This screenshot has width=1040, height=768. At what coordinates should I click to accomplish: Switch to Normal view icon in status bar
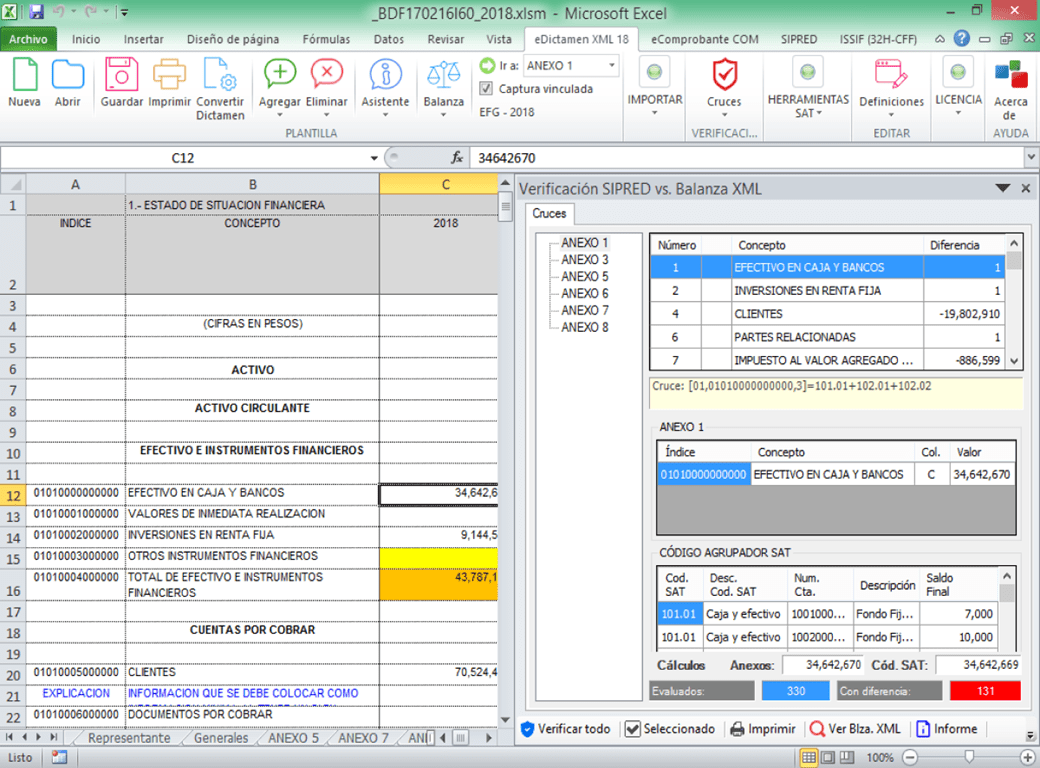point(809,757)
